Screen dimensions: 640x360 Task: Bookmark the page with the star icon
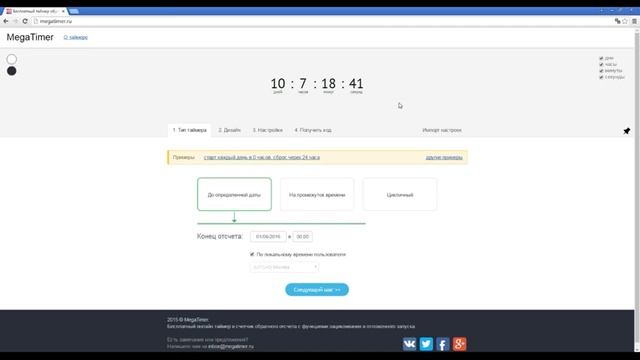[x=625, y=21]
